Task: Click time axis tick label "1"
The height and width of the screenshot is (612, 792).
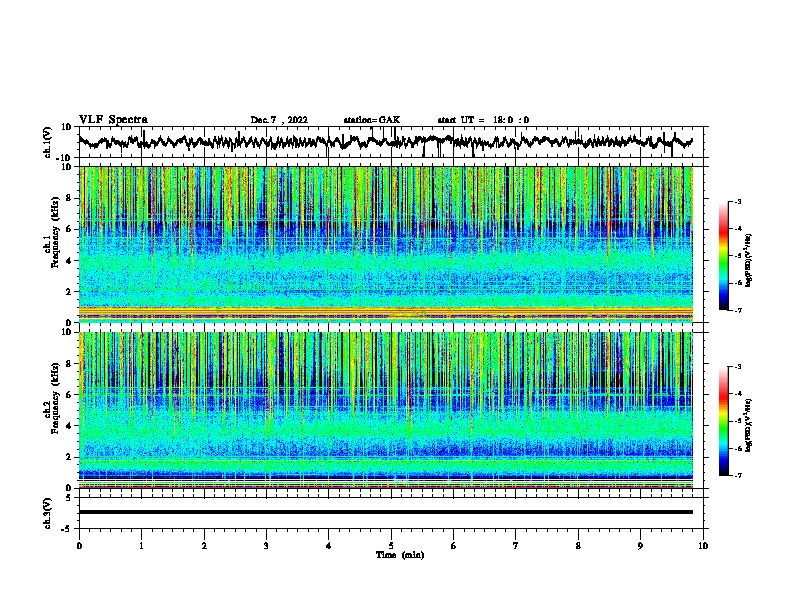Action: pyautogui.click(x=141, y=546)
